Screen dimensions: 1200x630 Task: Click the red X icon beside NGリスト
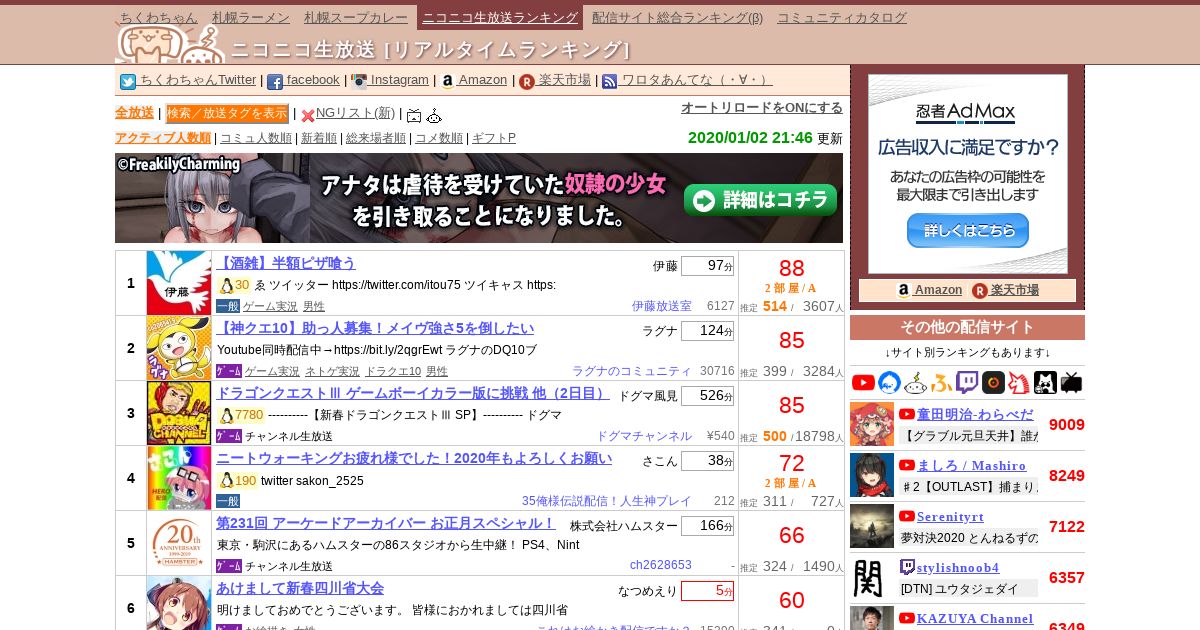click(308, 116)
